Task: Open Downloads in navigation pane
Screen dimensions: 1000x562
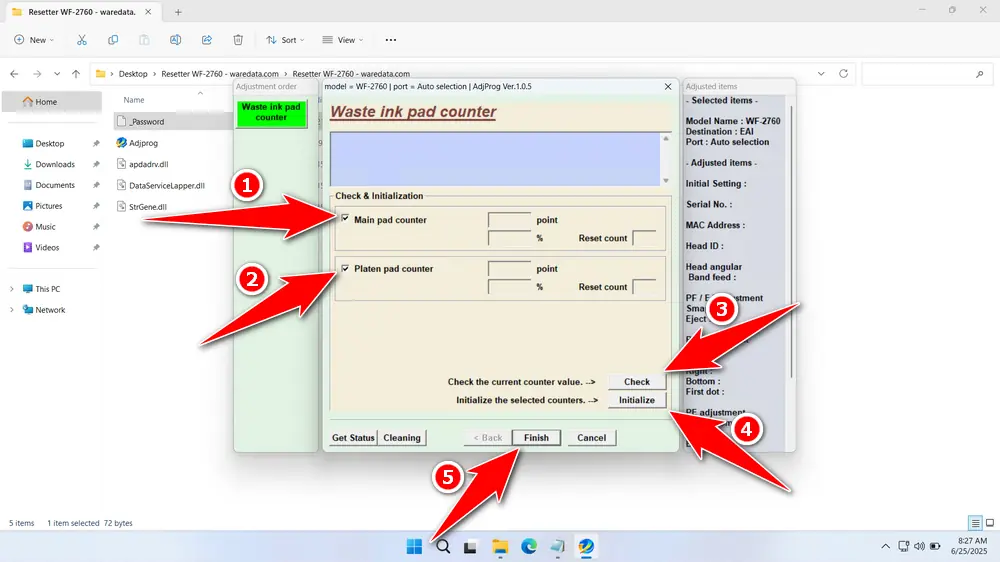Action: tap(55, 164)
